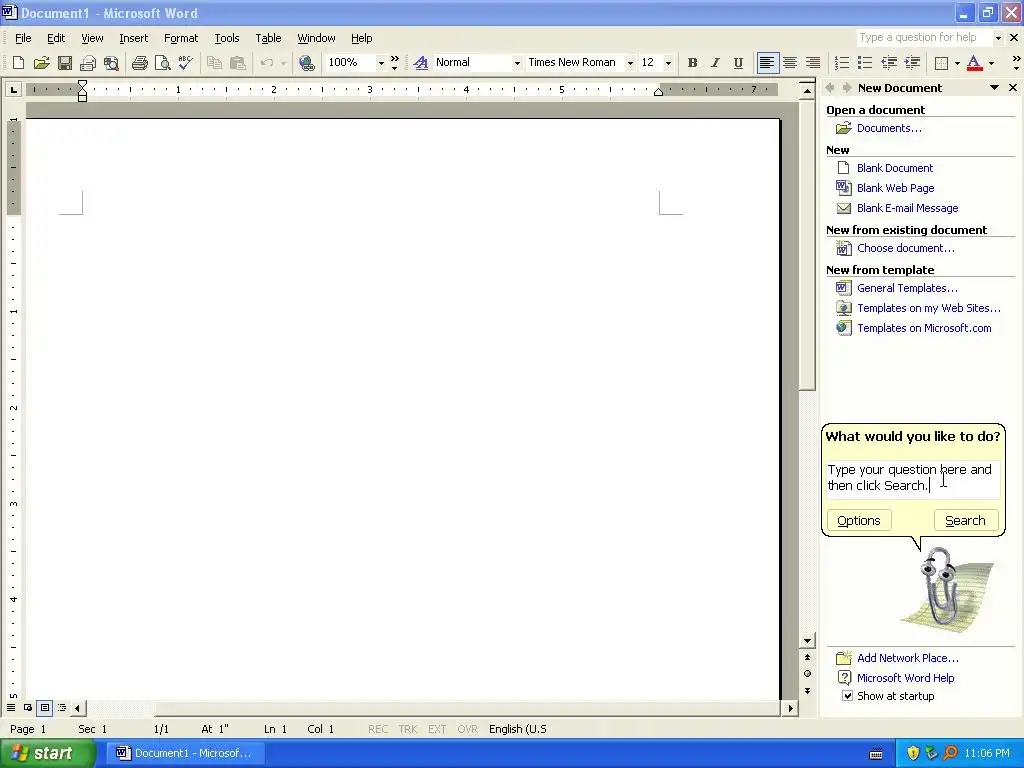This screenshot has height=768, width=1024.
Task: Apply Italic formatting
Action: click(x=715, y=63)
